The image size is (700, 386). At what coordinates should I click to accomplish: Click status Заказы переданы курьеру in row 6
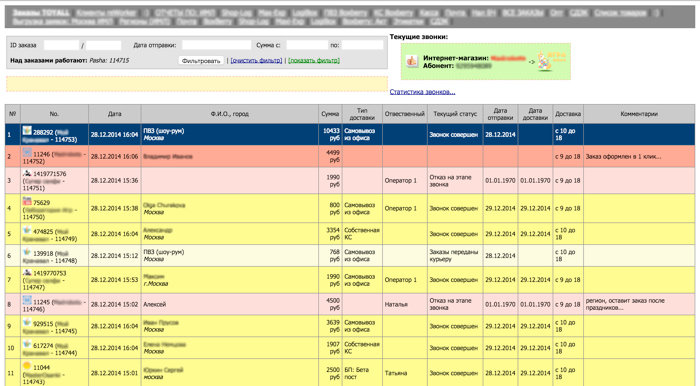pyautogui.click(x=454, y=256)
